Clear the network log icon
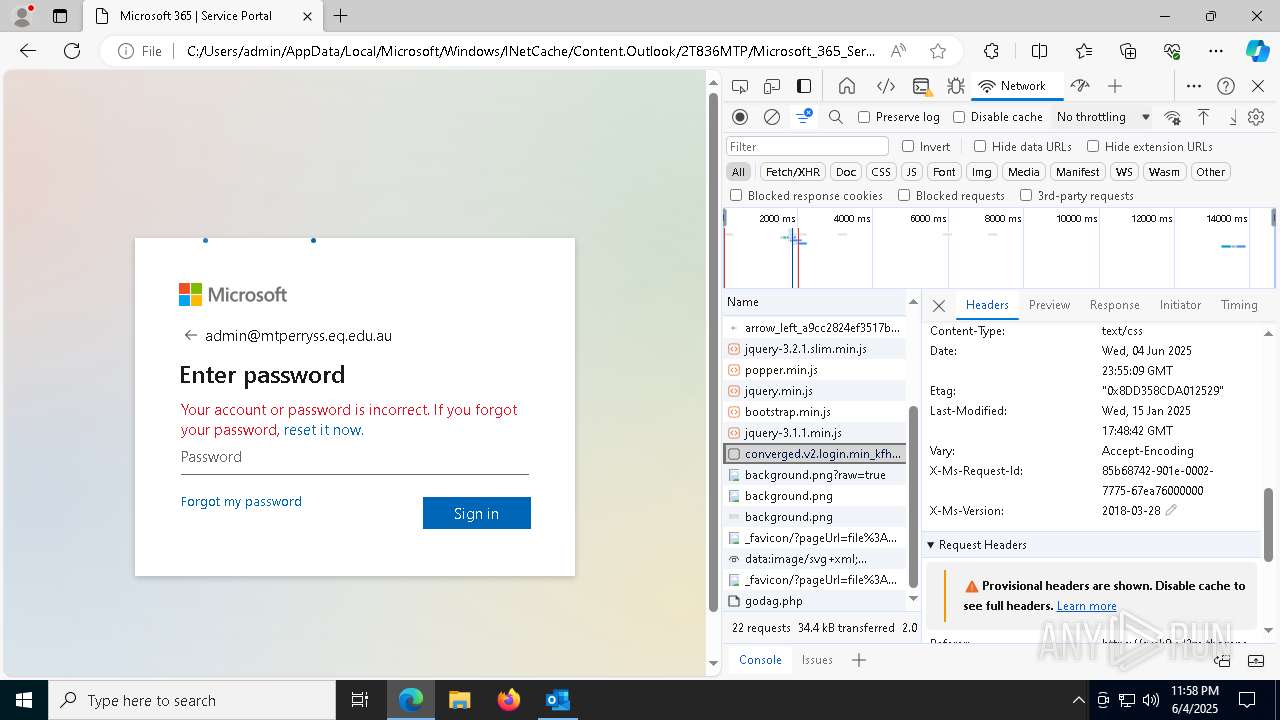Image resolution: width=1280 pixels, height=720 pixels. click(x=772, y=117)
